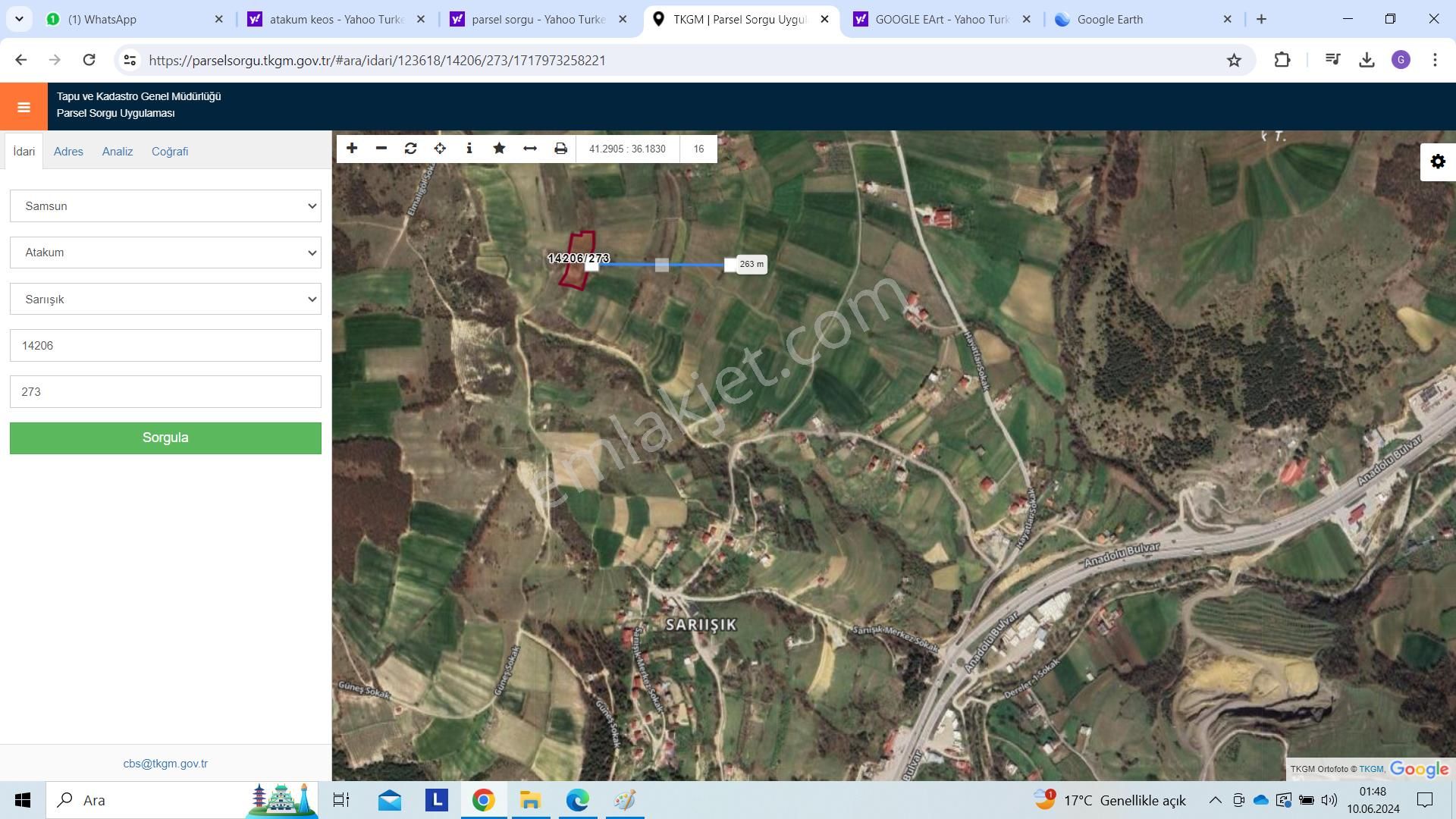Open the Analiz tab
The width and height of the screenshot is (1456, 819).
pyautogui.click(x=118, y=152)
